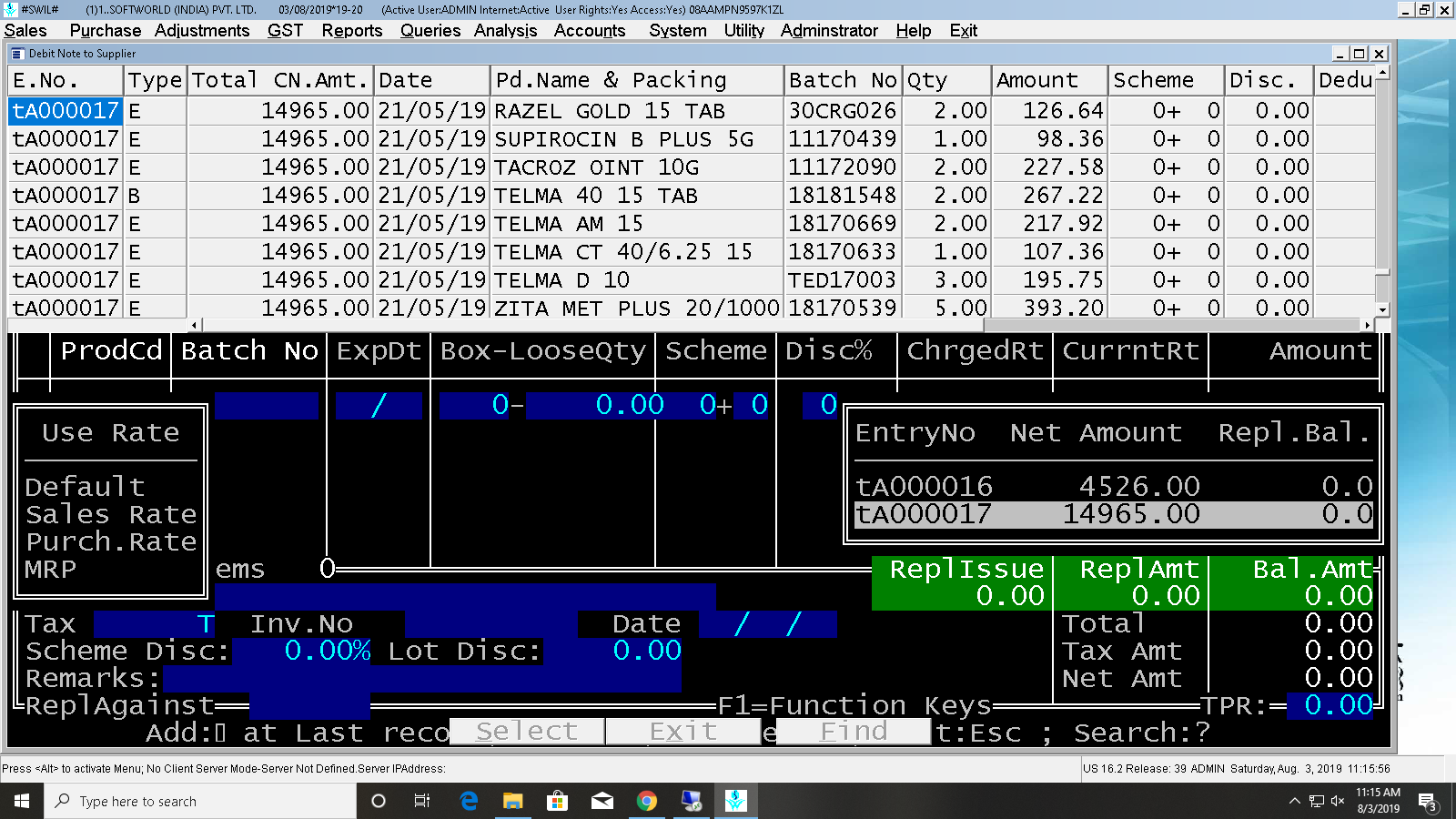Click the SWIL application title icon

pyautogui.click(x=10, y=9)
